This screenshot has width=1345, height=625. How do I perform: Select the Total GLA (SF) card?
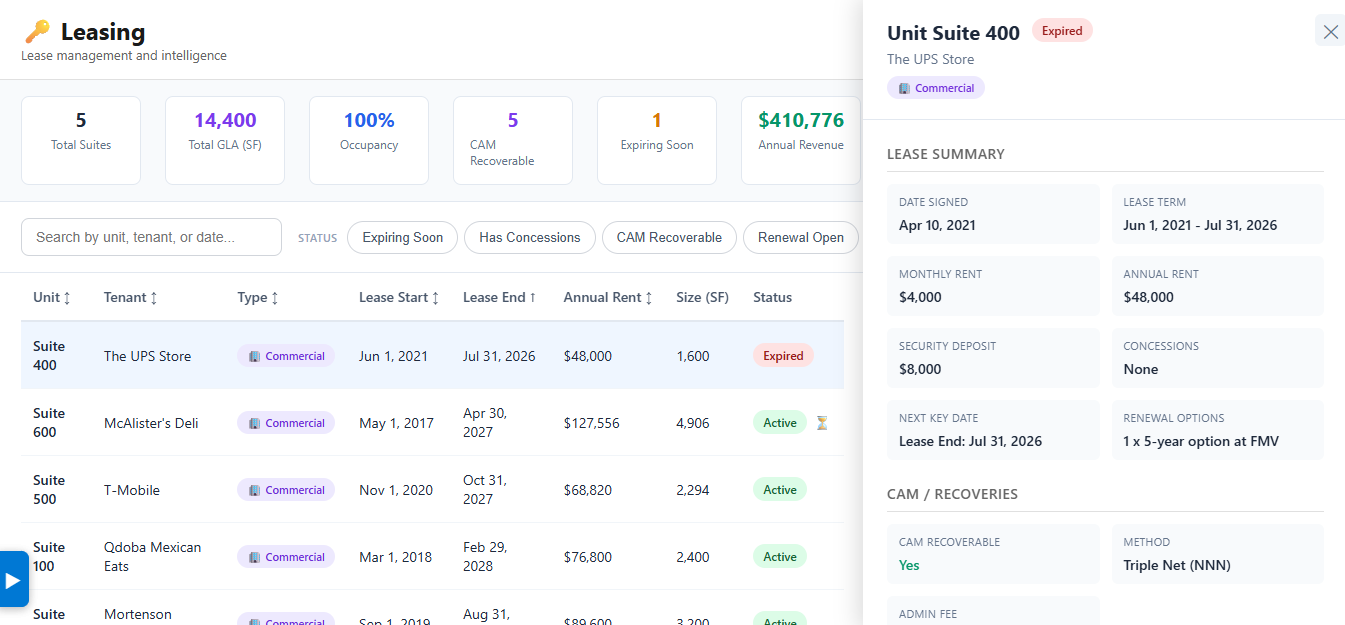[225, 140]
